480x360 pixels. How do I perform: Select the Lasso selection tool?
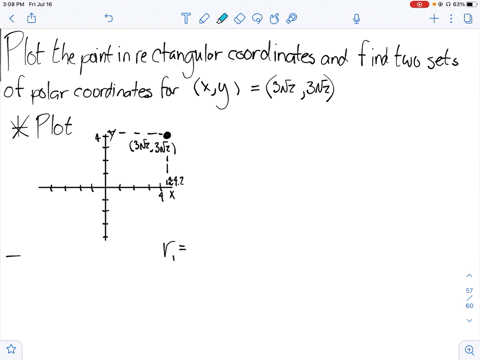click(x=257, y=18)
